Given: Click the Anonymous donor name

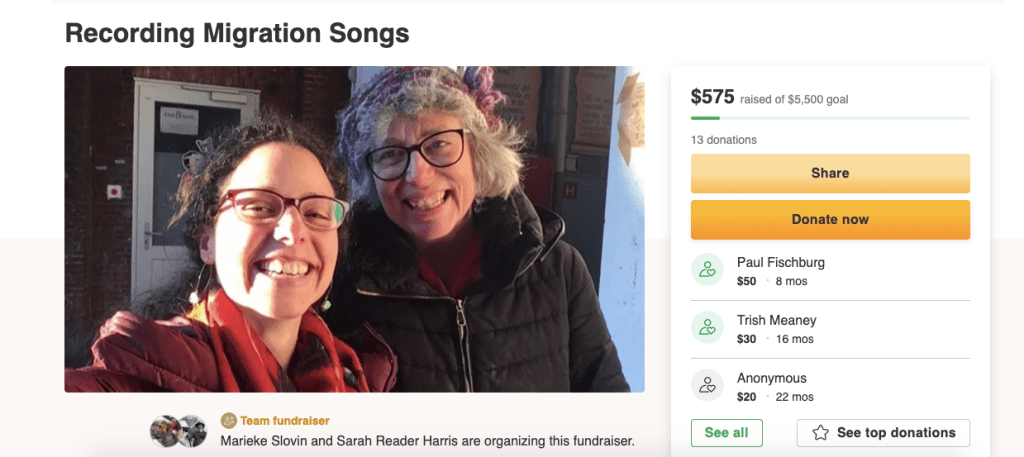Looking at the screenshot, I should pyautogui.click(x=771, y=378).
